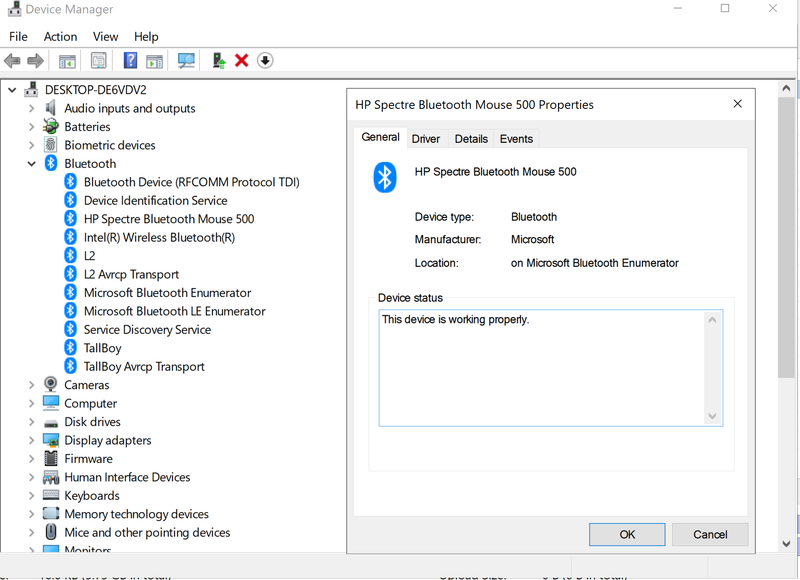The width and height of the screenshot is (800, 580).
Task: Expand the Disk drives category
Action: pos(32,422)
